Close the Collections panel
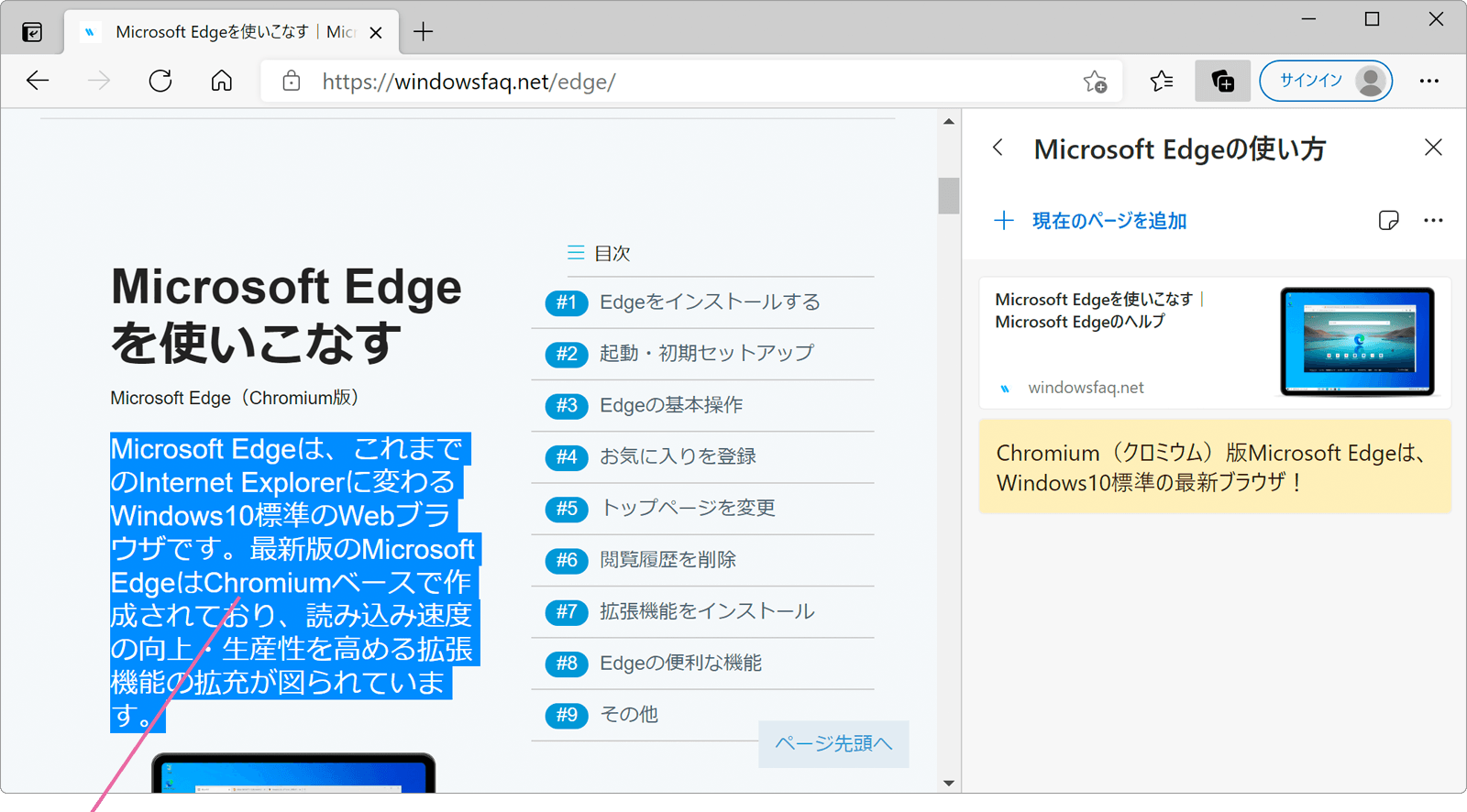Viewport: 1467px width, 812px height. [1433, 148]
